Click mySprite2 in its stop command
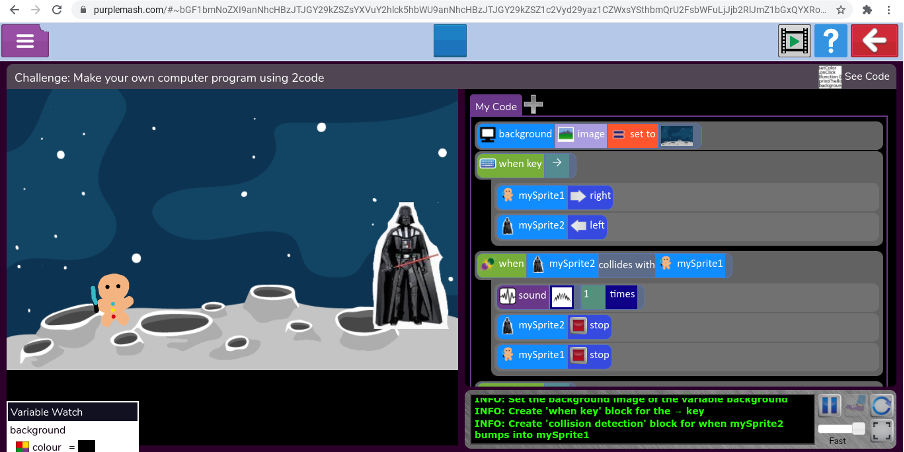 [x=532, y=326]
